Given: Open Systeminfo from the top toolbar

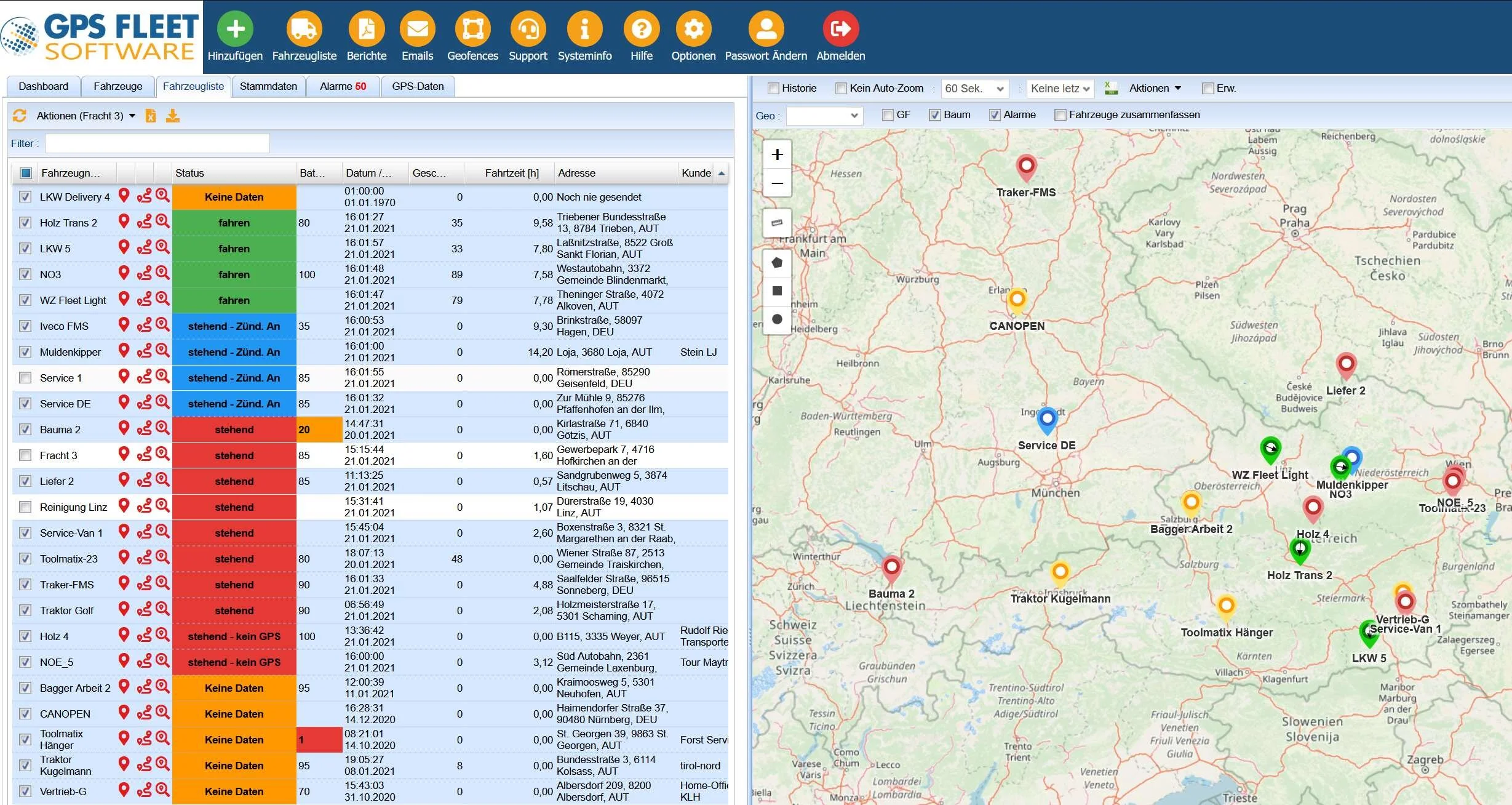Looking at the screenshot, I should (x=584, y=28).
